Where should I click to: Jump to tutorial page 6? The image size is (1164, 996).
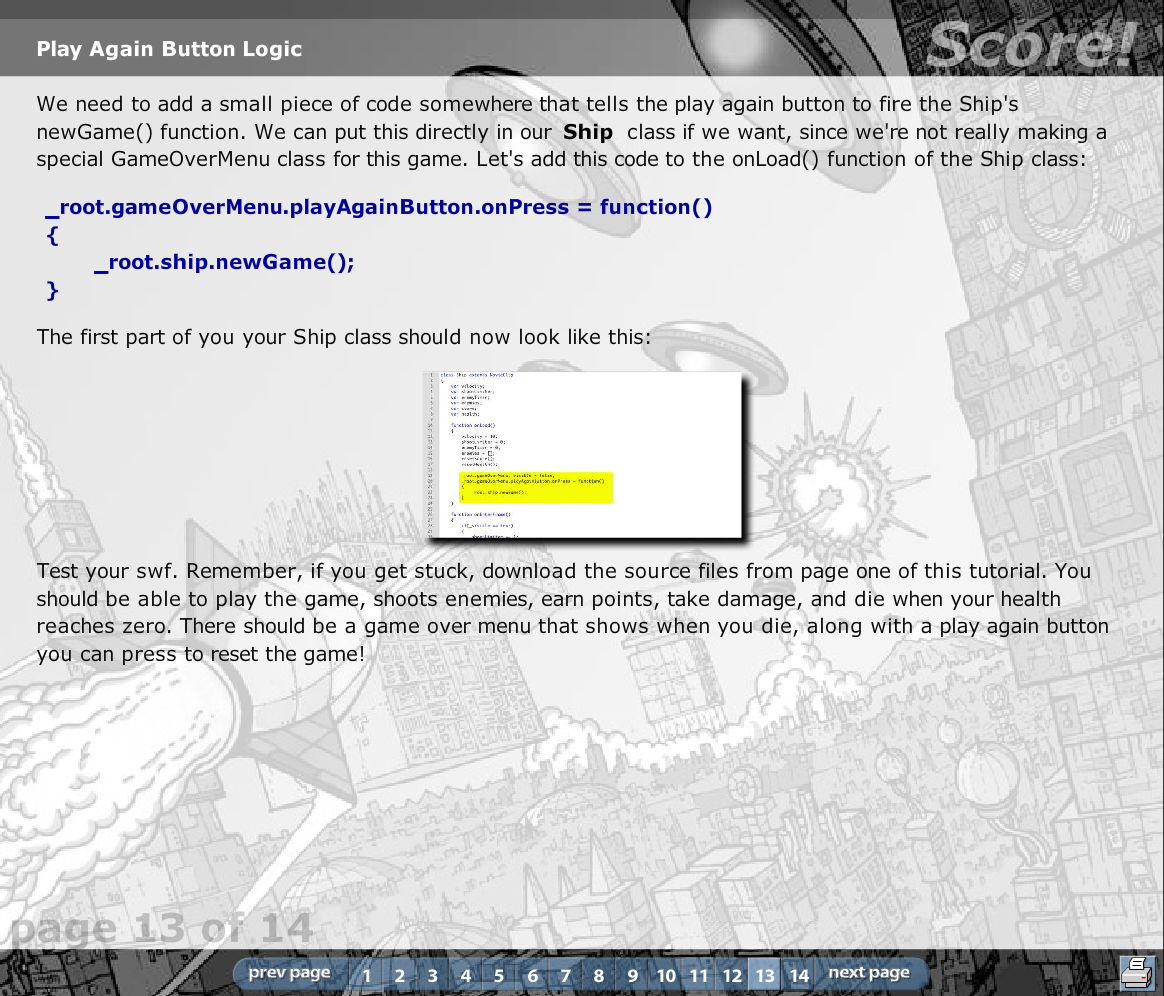click(x=532, y=975)
